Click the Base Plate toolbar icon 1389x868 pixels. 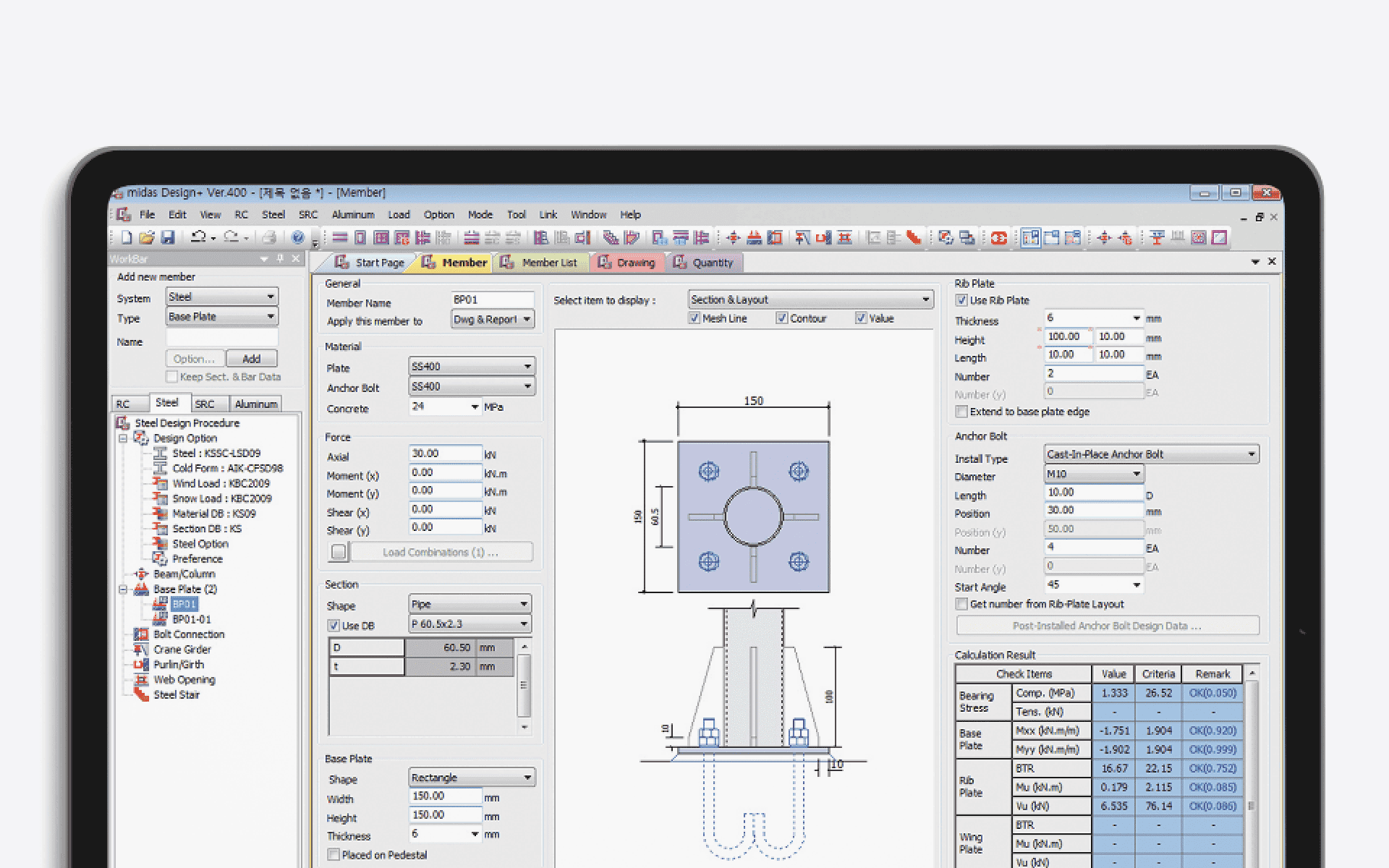(x=755, y=237)
